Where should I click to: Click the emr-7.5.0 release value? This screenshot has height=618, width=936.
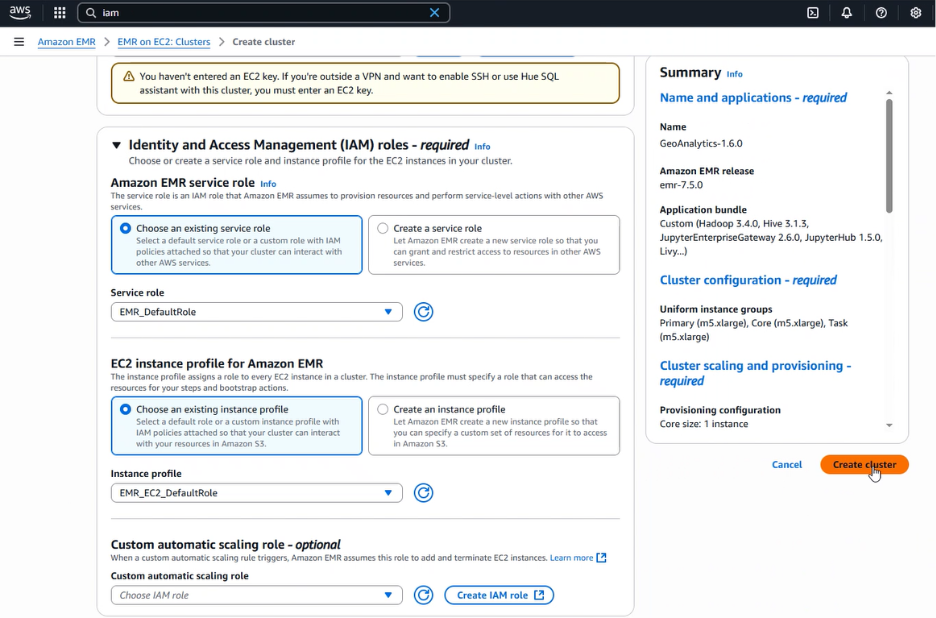pos(681,185)
